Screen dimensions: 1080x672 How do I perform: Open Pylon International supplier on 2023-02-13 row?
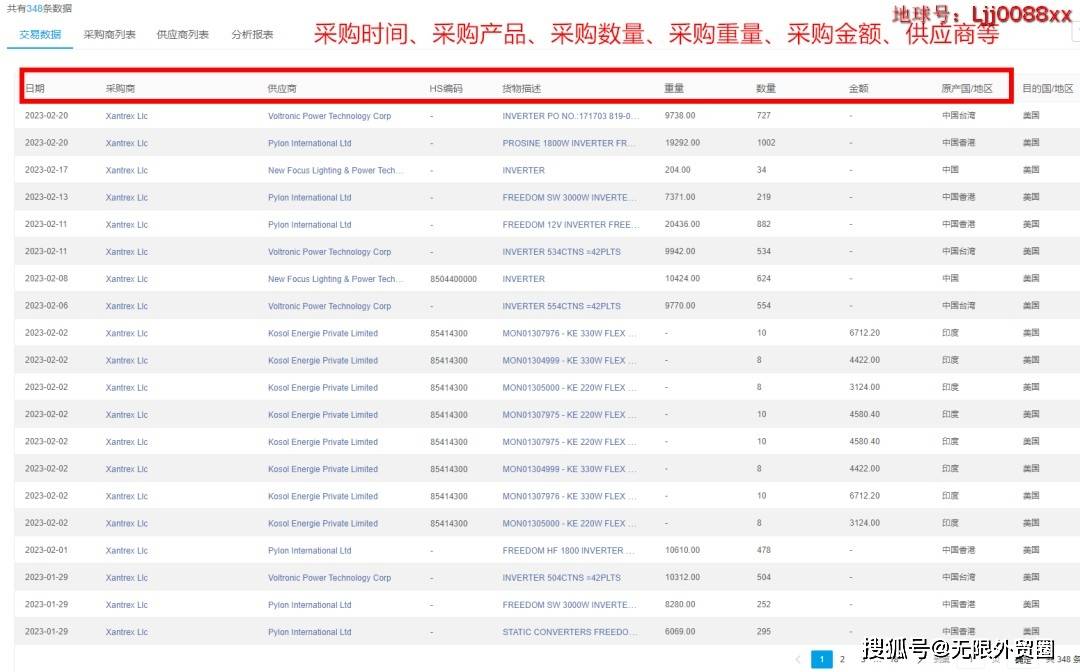(x=309, y=198)
